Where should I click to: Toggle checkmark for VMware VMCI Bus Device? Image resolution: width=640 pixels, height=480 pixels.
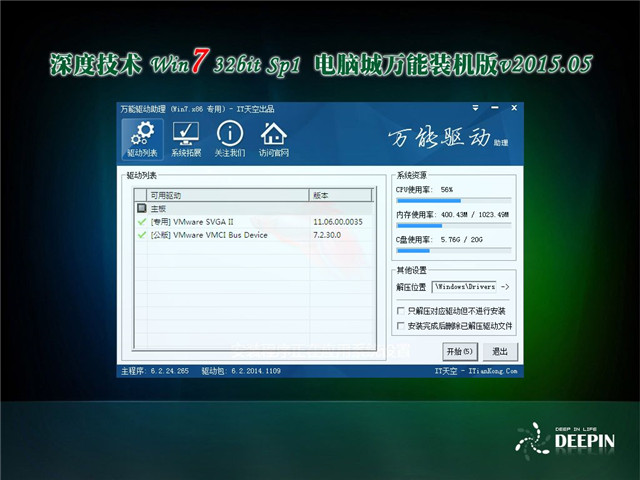[142, 235]
